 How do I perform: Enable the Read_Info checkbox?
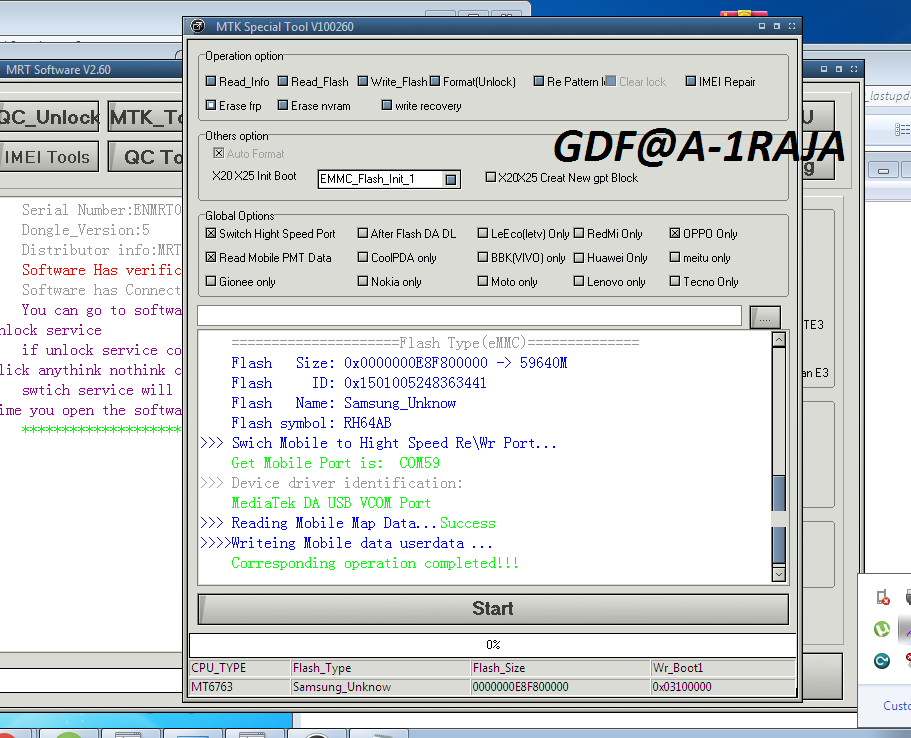pos(211,81)
